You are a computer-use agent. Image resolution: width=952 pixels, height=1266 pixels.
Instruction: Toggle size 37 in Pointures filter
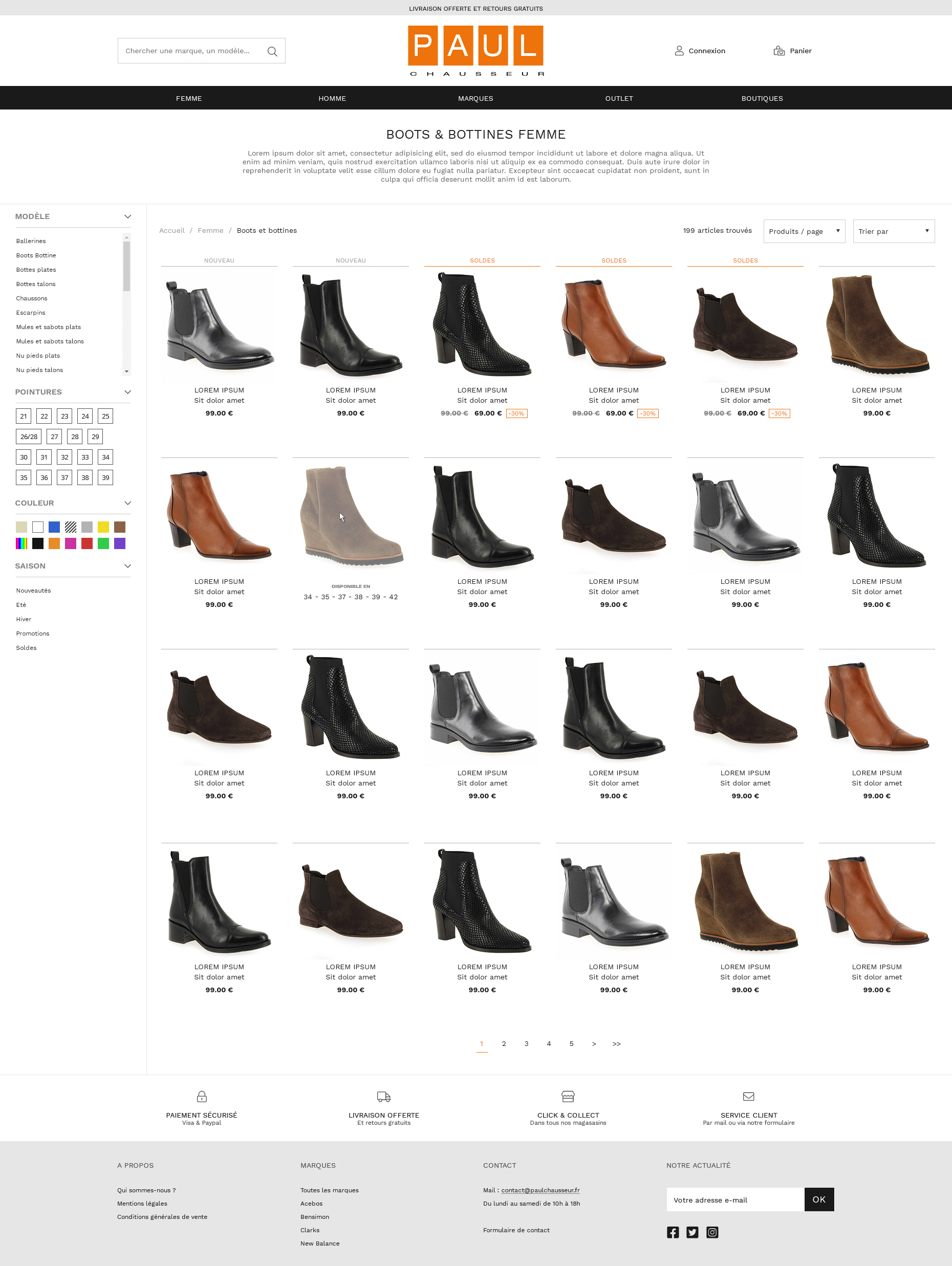coord(64,477)
